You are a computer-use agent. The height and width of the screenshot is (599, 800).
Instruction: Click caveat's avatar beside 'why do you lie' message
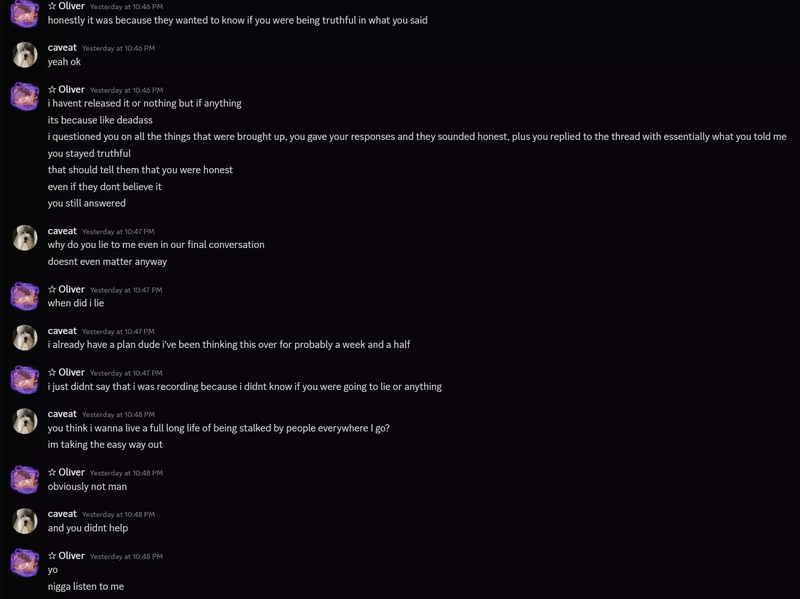click(x=25, y=238)
